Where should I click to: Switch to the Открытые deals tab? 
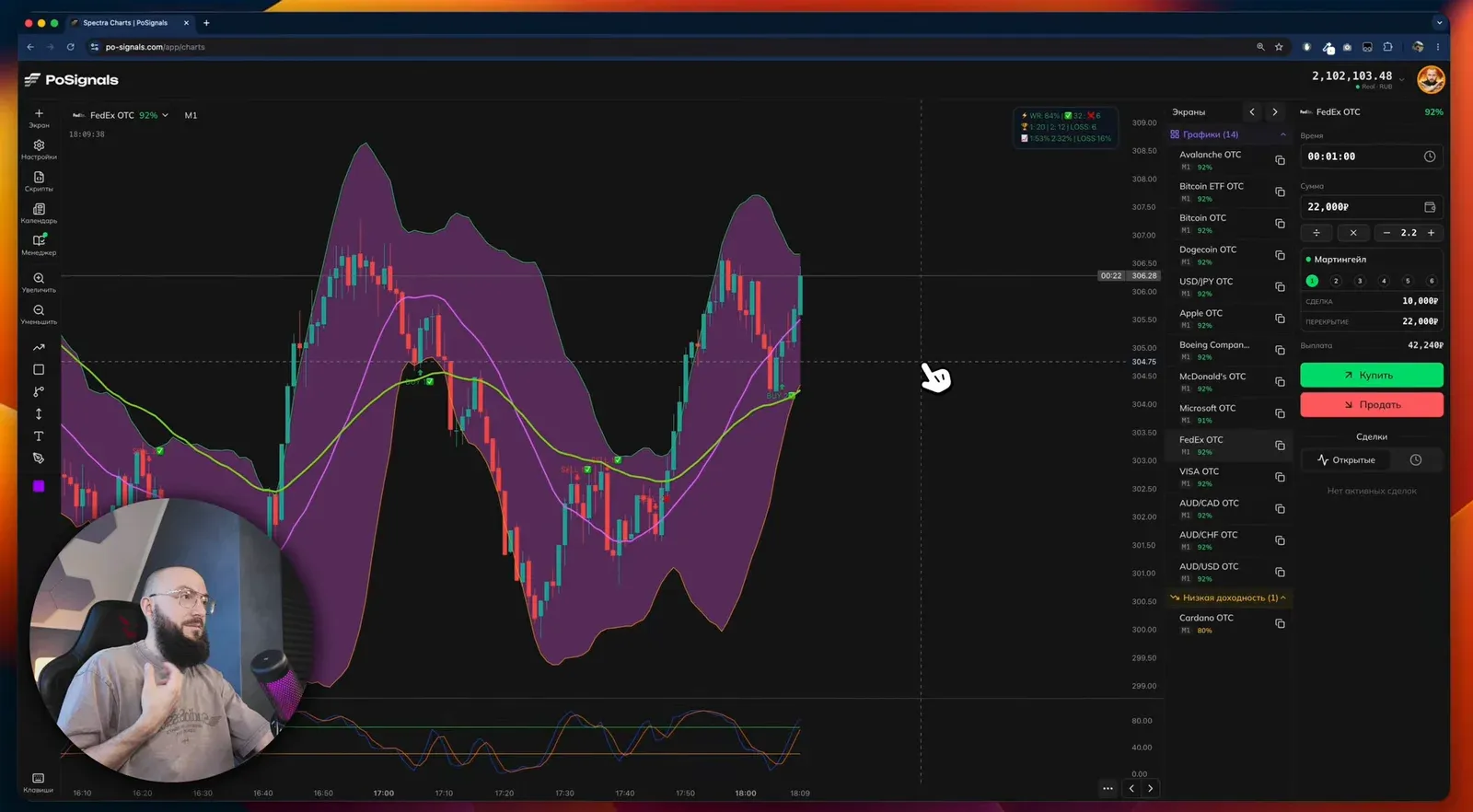(1347, 459)
